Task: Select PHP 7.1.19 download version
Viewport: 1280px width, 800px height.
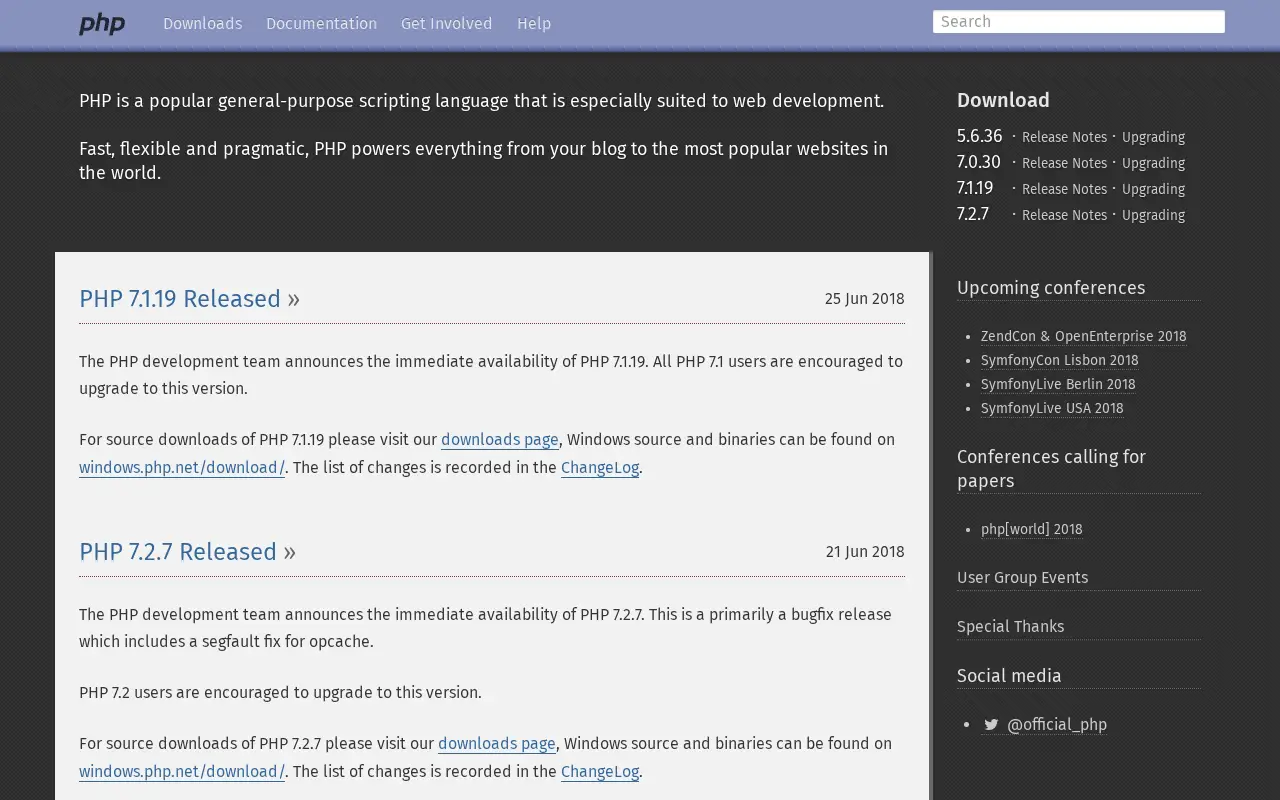Action: tap(975, 188)
